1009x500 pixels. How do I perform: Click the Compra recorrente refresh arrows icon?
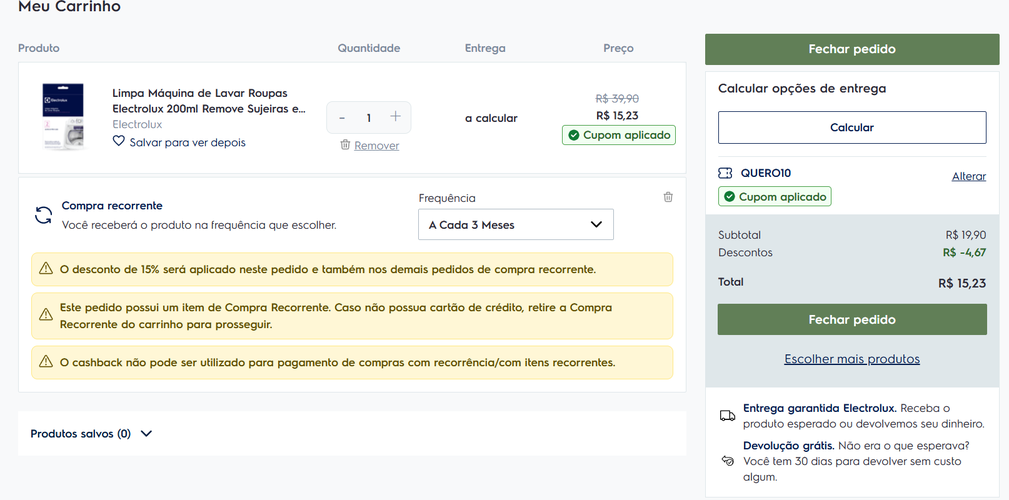click(x=43, y=215)
